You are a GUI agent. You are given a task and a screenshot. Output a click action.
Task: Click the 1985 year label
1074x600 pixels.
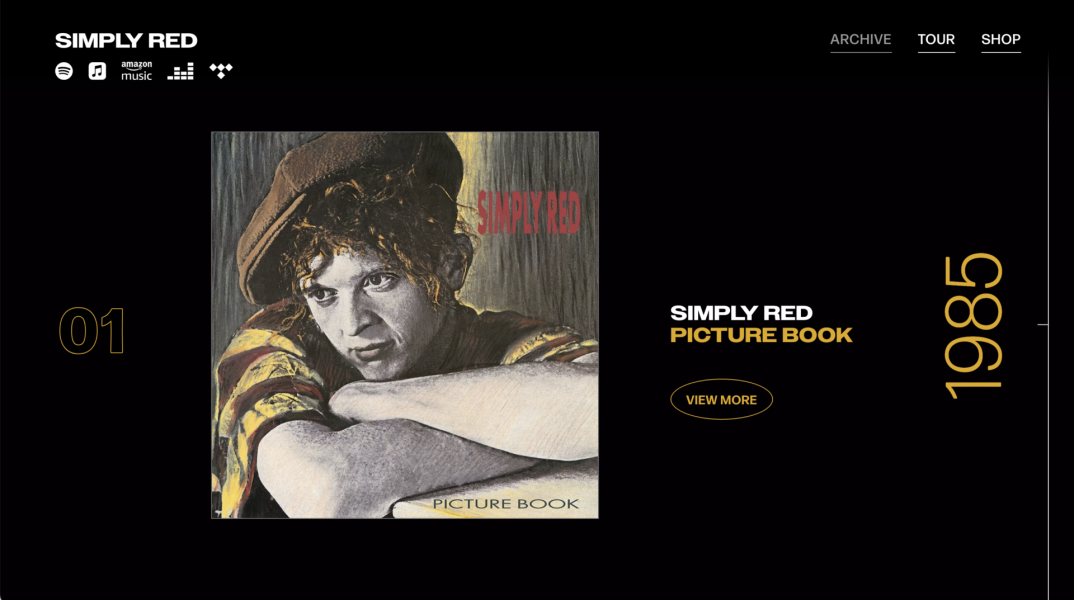pyautogui.click(x=973, y=326)
